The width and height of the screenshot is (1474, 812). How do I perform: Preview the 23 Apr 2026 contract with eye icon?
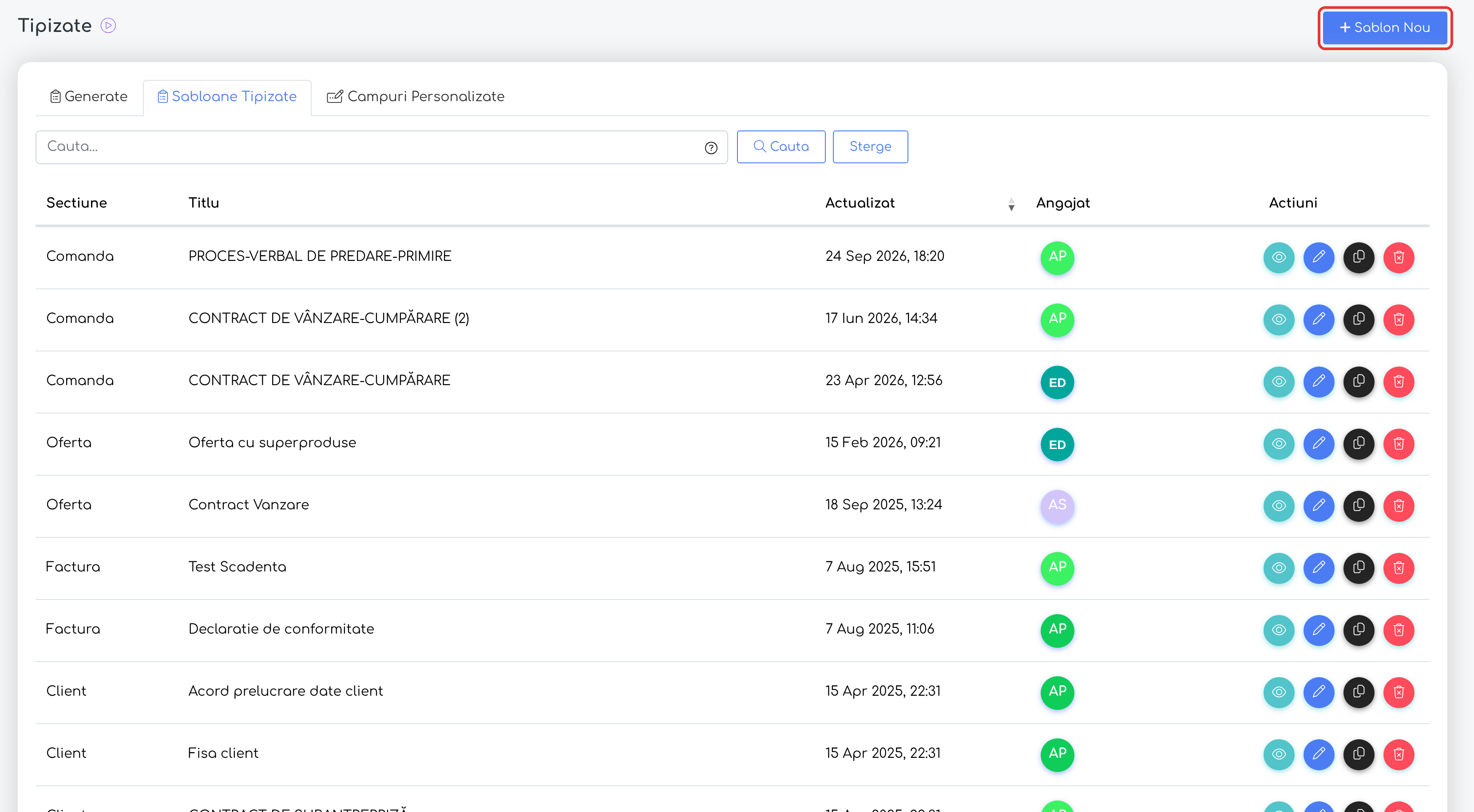[1278, 382]
